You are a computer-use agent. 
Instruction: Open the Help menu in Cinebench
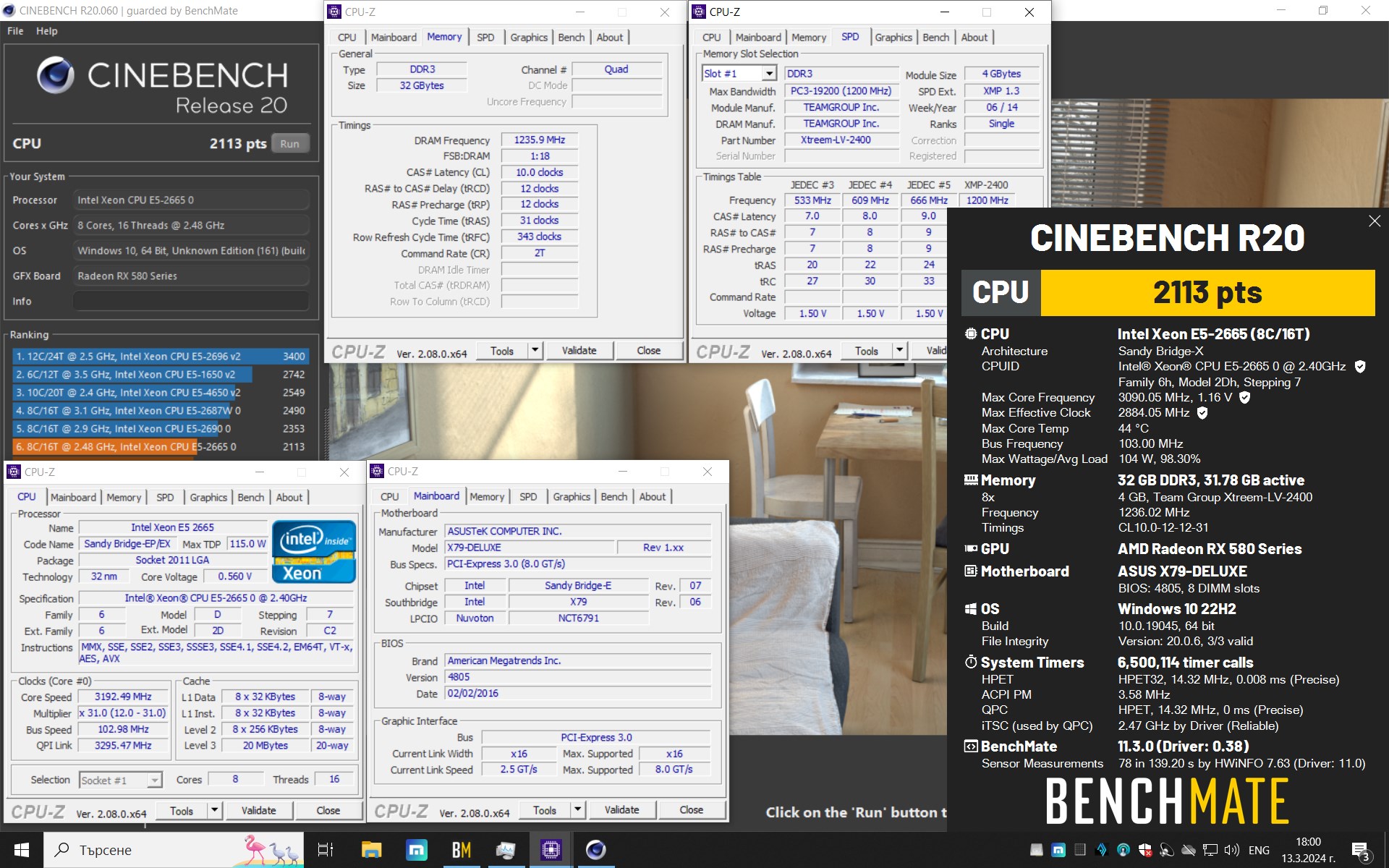click(47, 31)
